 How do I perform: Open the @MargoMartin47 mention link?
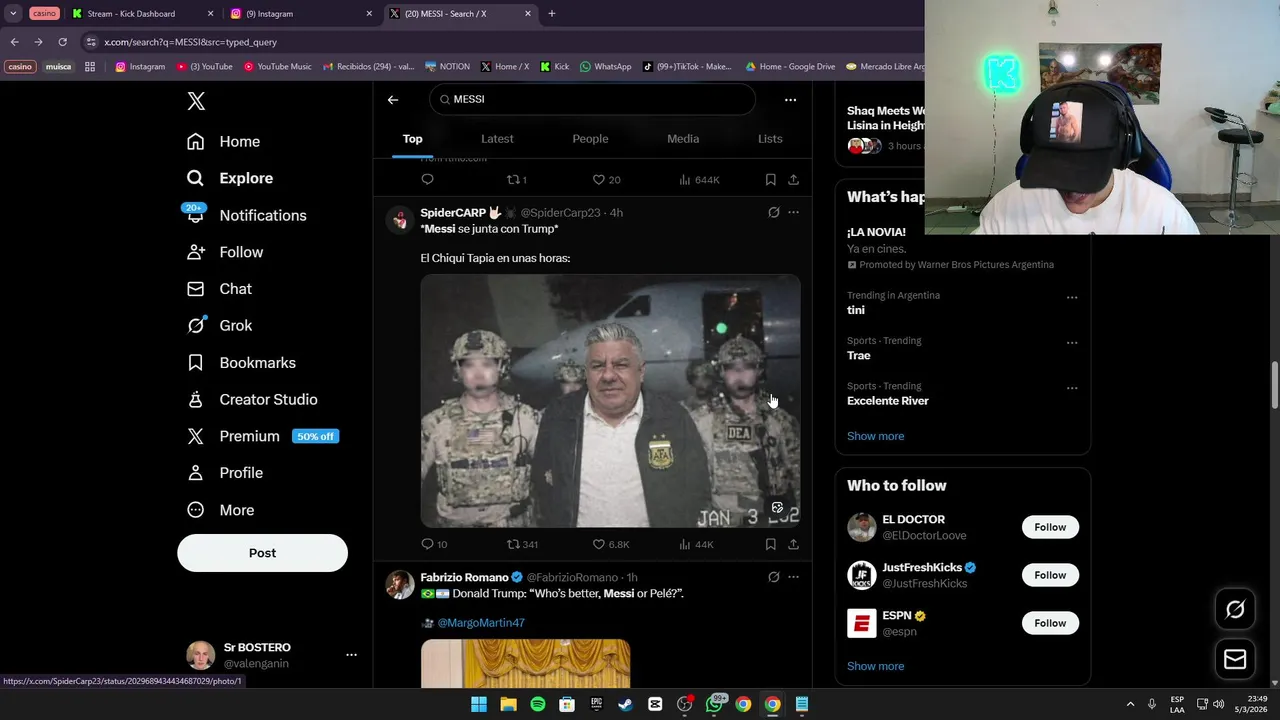pyautogui.click(x=481, y=622)
